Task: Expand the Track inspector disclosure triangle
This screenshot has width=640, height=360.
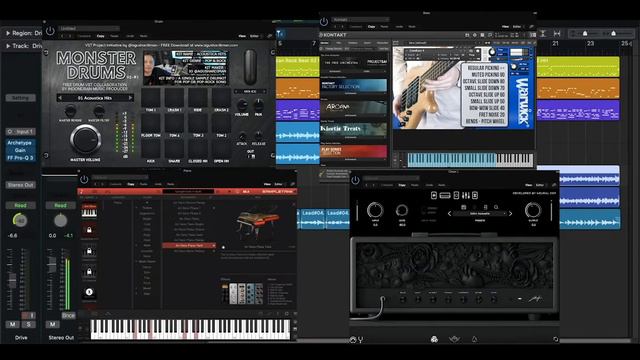Action: point(8,46)
